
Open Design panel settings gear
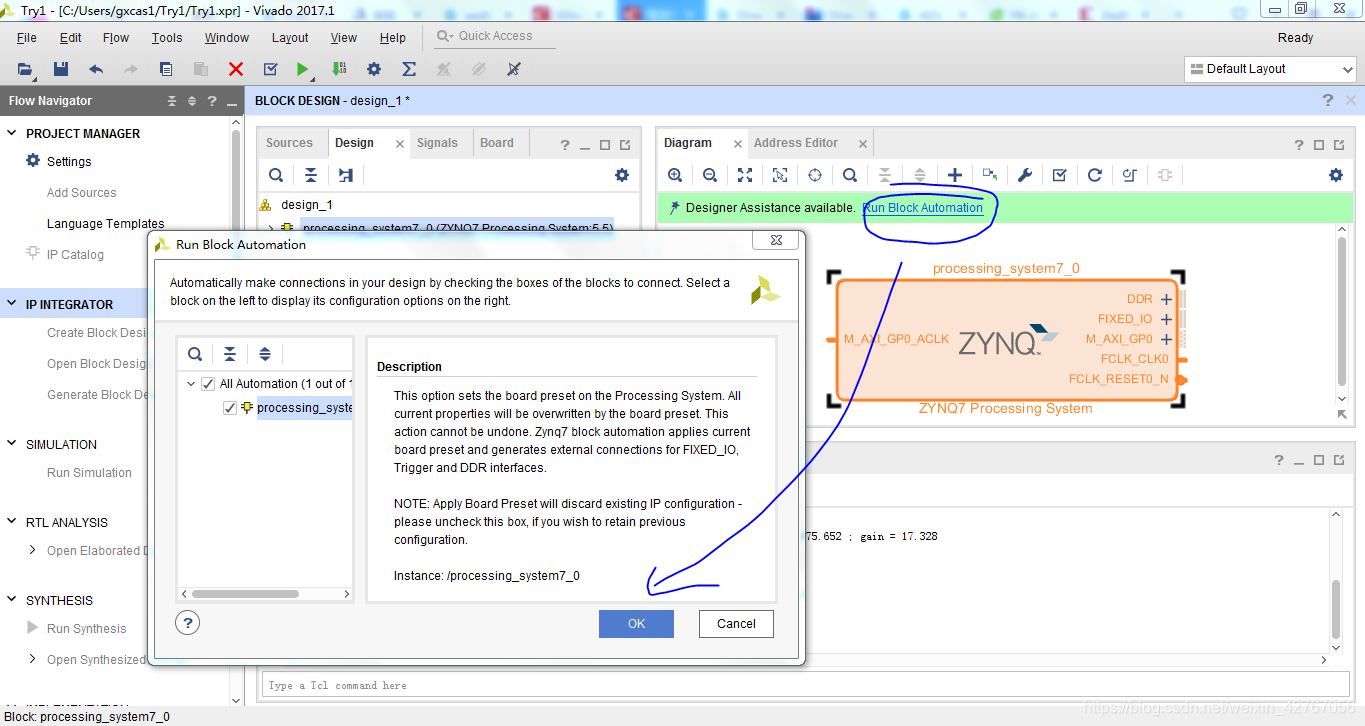pos(622,175)
